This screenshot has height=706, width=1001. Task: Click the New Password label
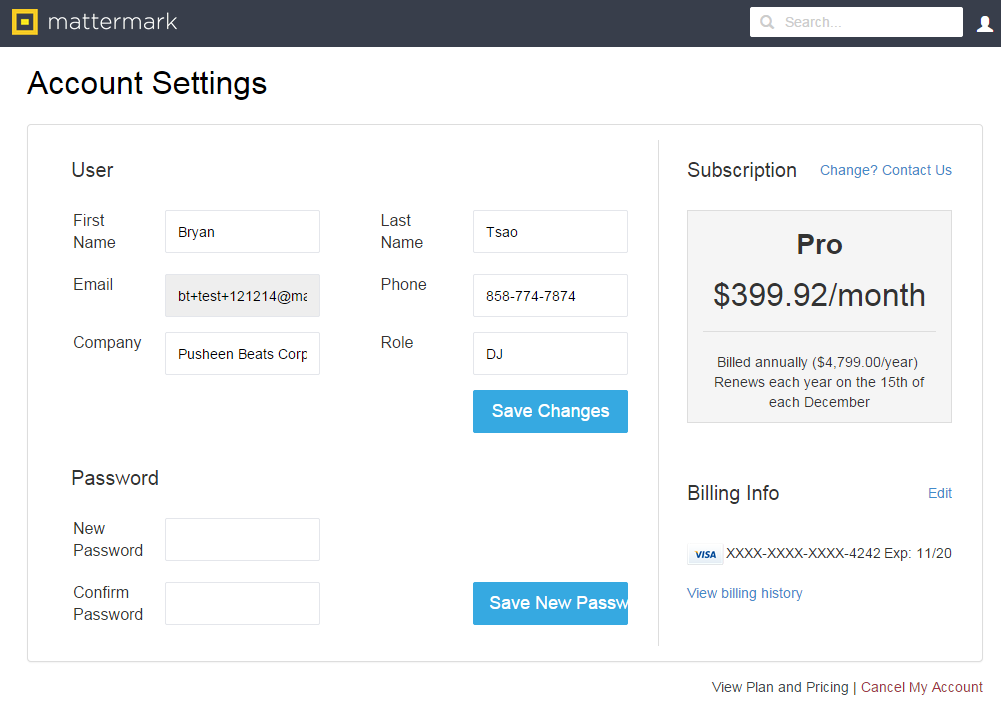[x=108, y=539]
